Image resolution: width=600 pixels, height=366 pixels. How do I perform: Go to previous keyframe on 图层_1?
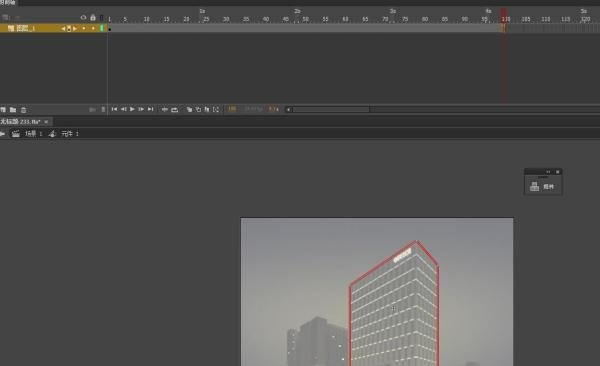(x=63, y=29)
